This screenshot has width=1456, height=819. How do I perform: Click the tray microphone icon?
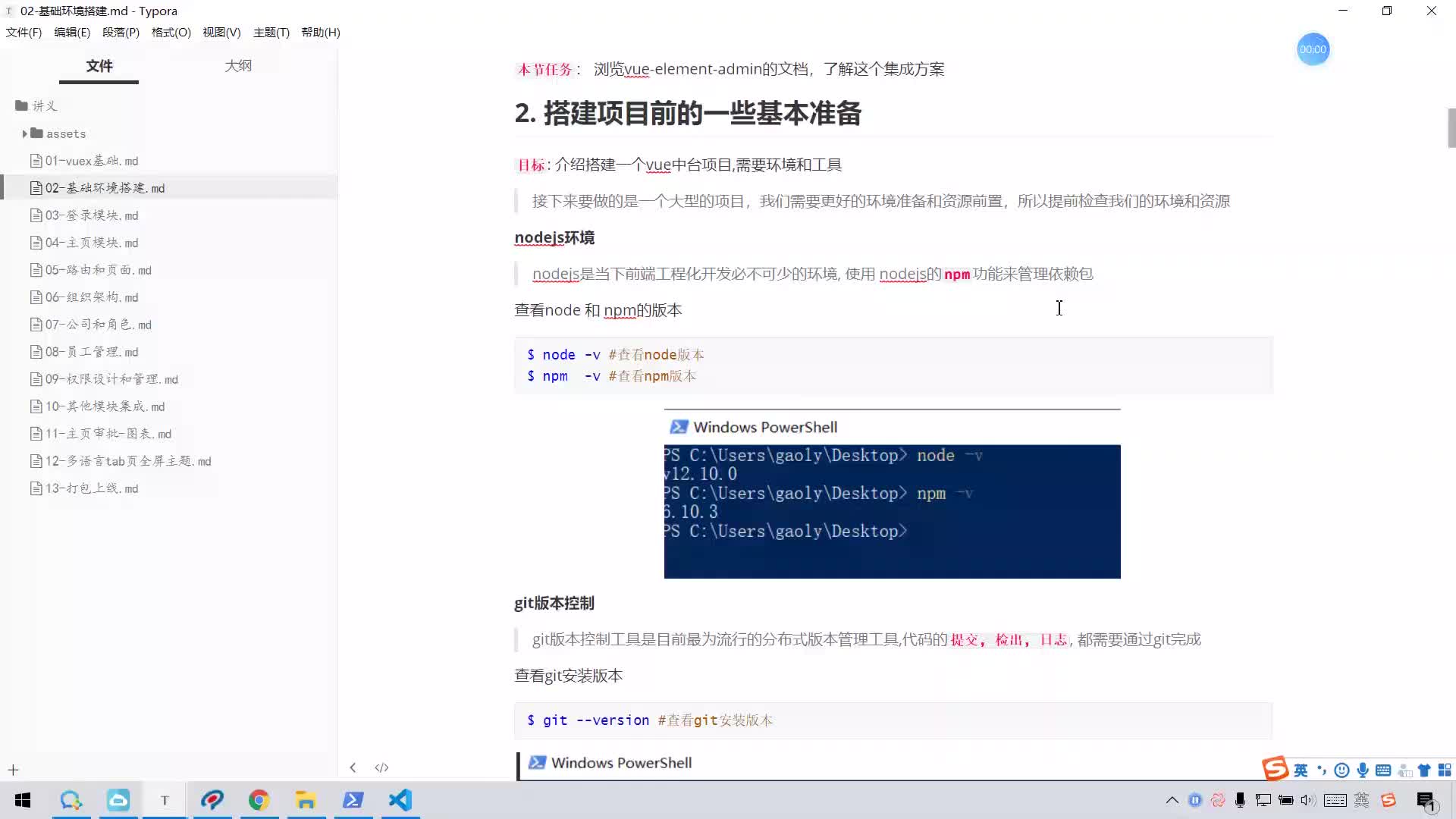coord(1241,800)
